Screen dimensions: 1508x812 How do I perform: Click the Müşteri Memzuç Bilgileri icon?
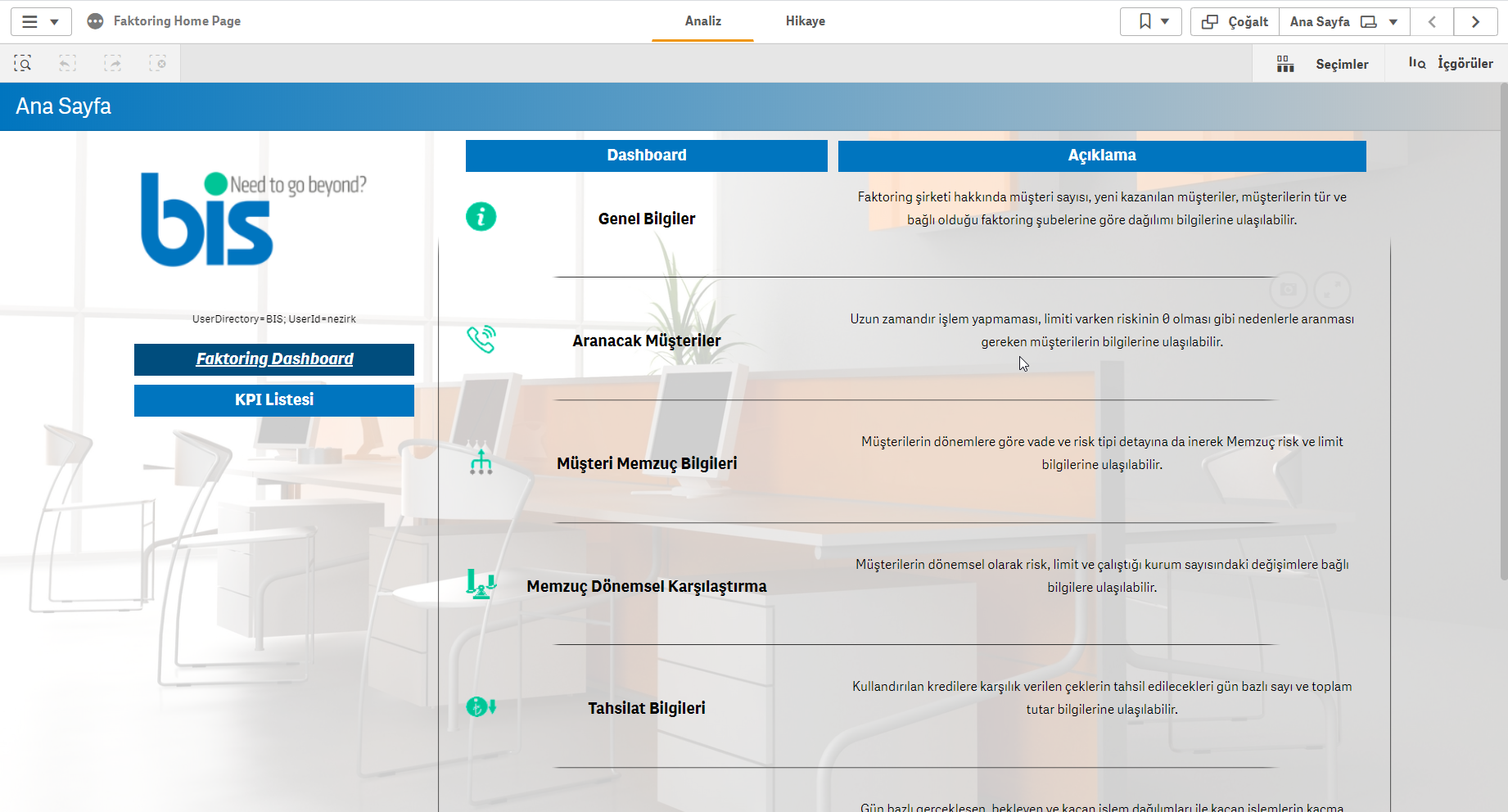(x=481, y=462)
